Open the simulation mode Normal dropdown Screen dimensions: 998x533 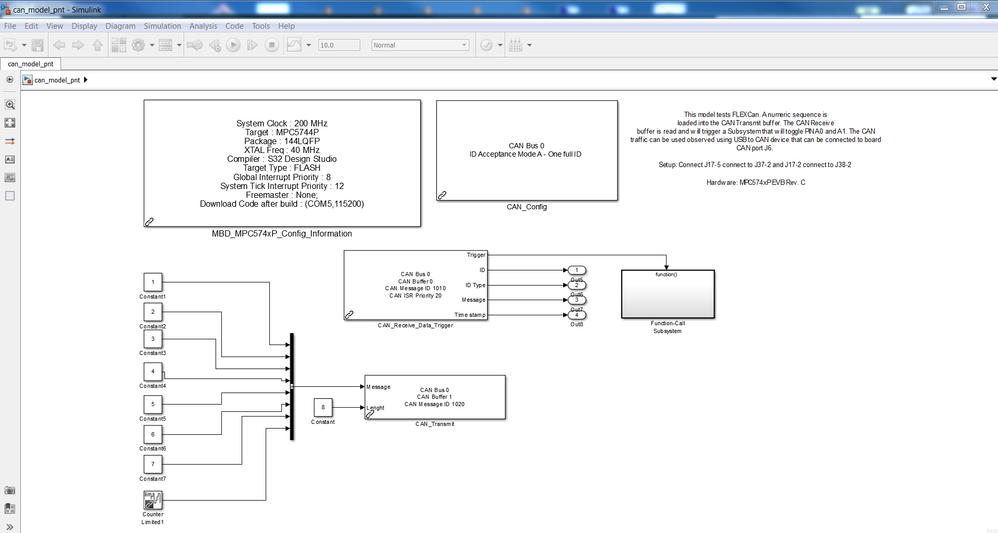point(420,45)
